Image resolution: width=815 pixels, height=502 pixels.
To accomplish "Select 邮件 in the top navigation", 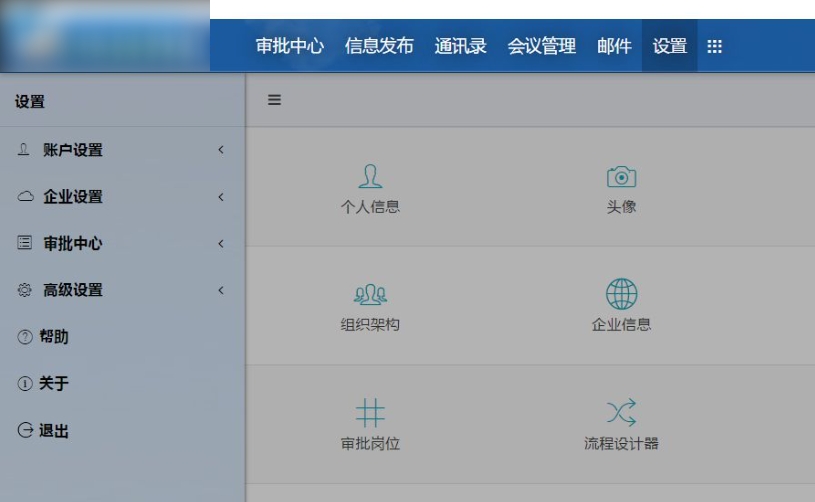I will [x=614, y=46].
